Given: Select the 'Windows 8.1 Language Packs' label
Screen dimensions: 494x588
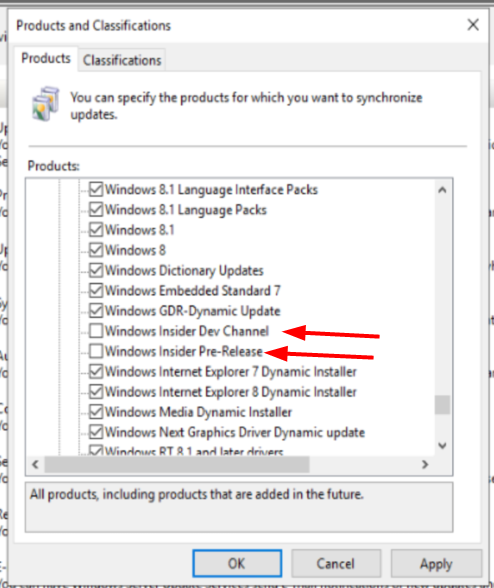Looking at the screenshot, I should tap(186, 210).
